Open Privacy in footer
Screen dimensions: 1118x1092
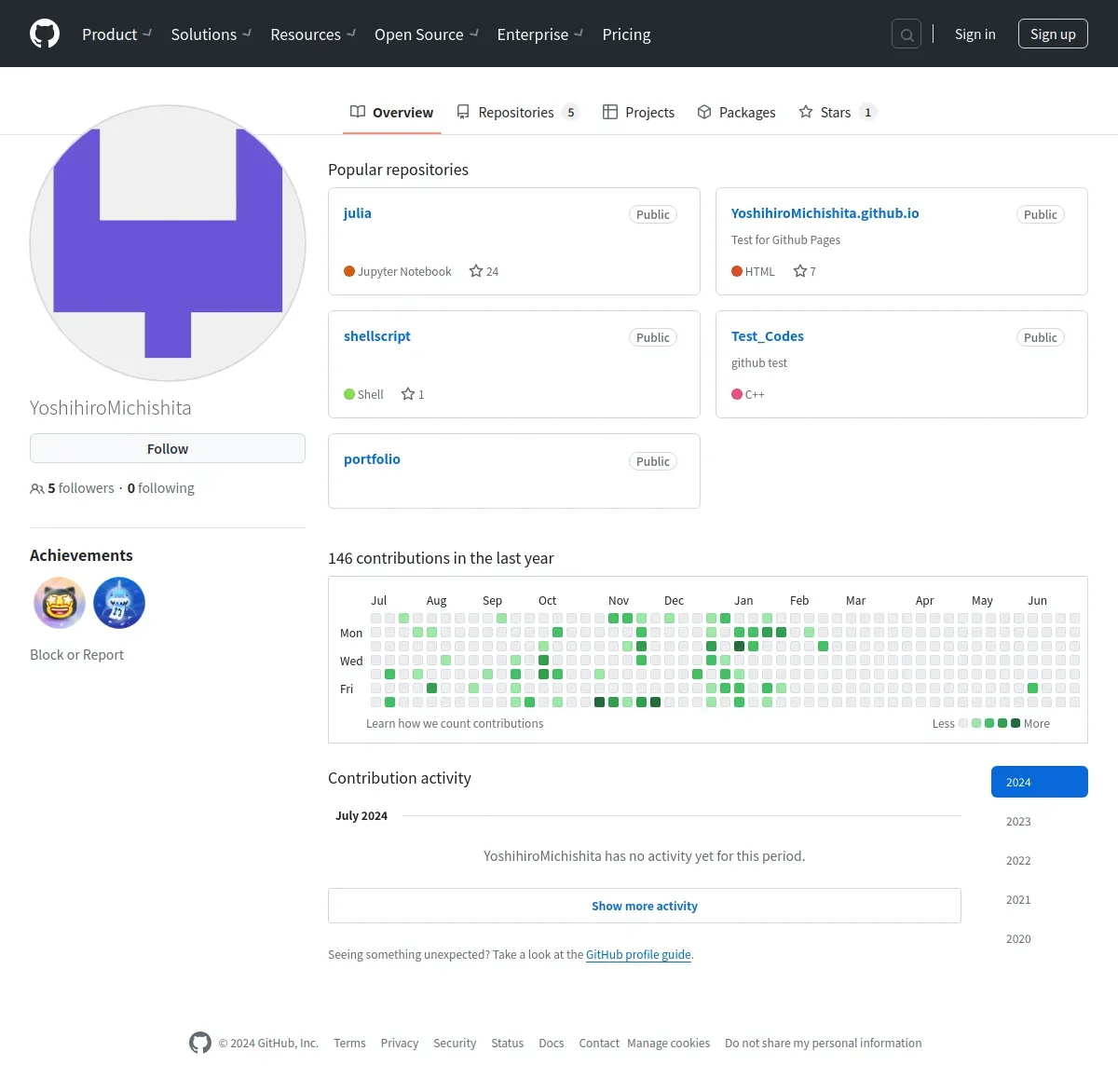tap(400, 1043)
